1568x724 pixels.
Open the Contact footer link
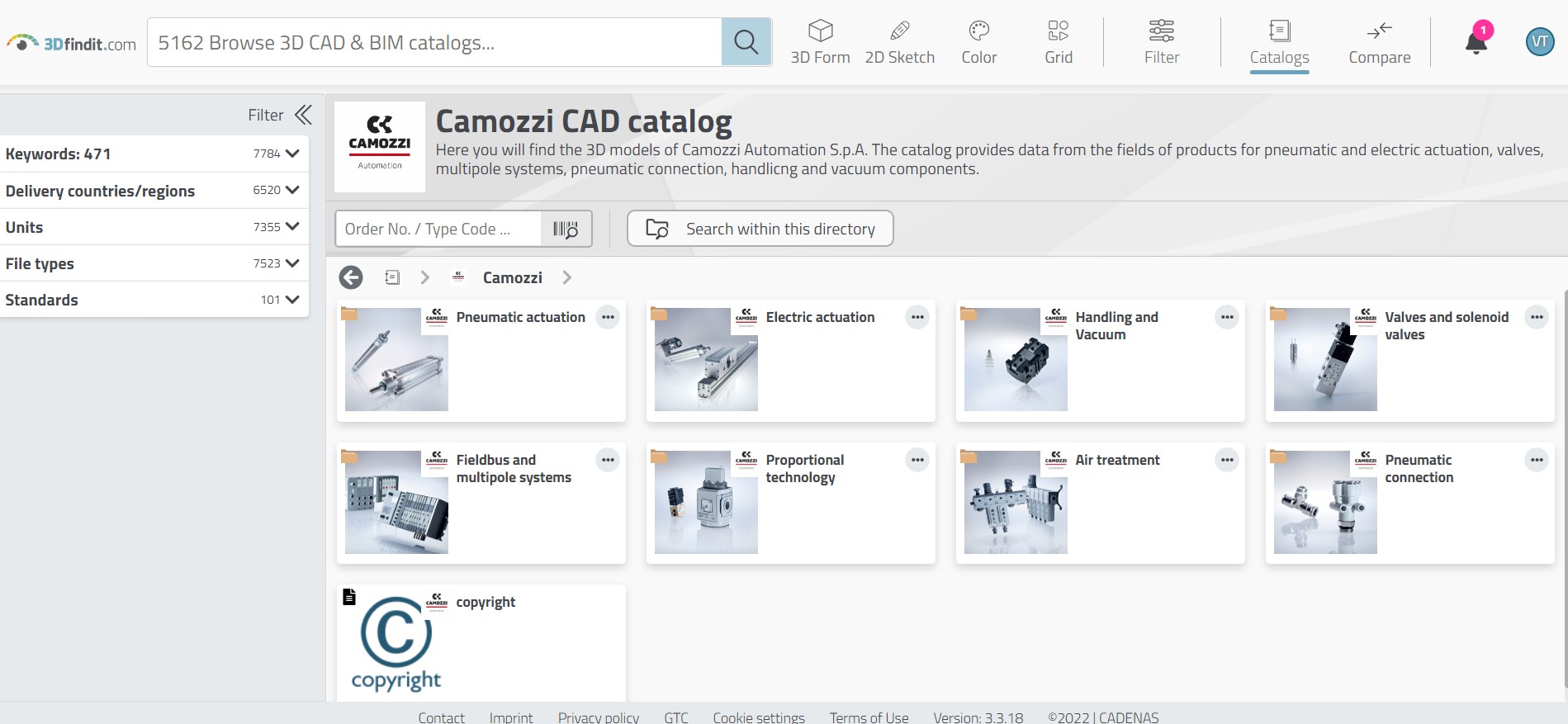point(442,717)
